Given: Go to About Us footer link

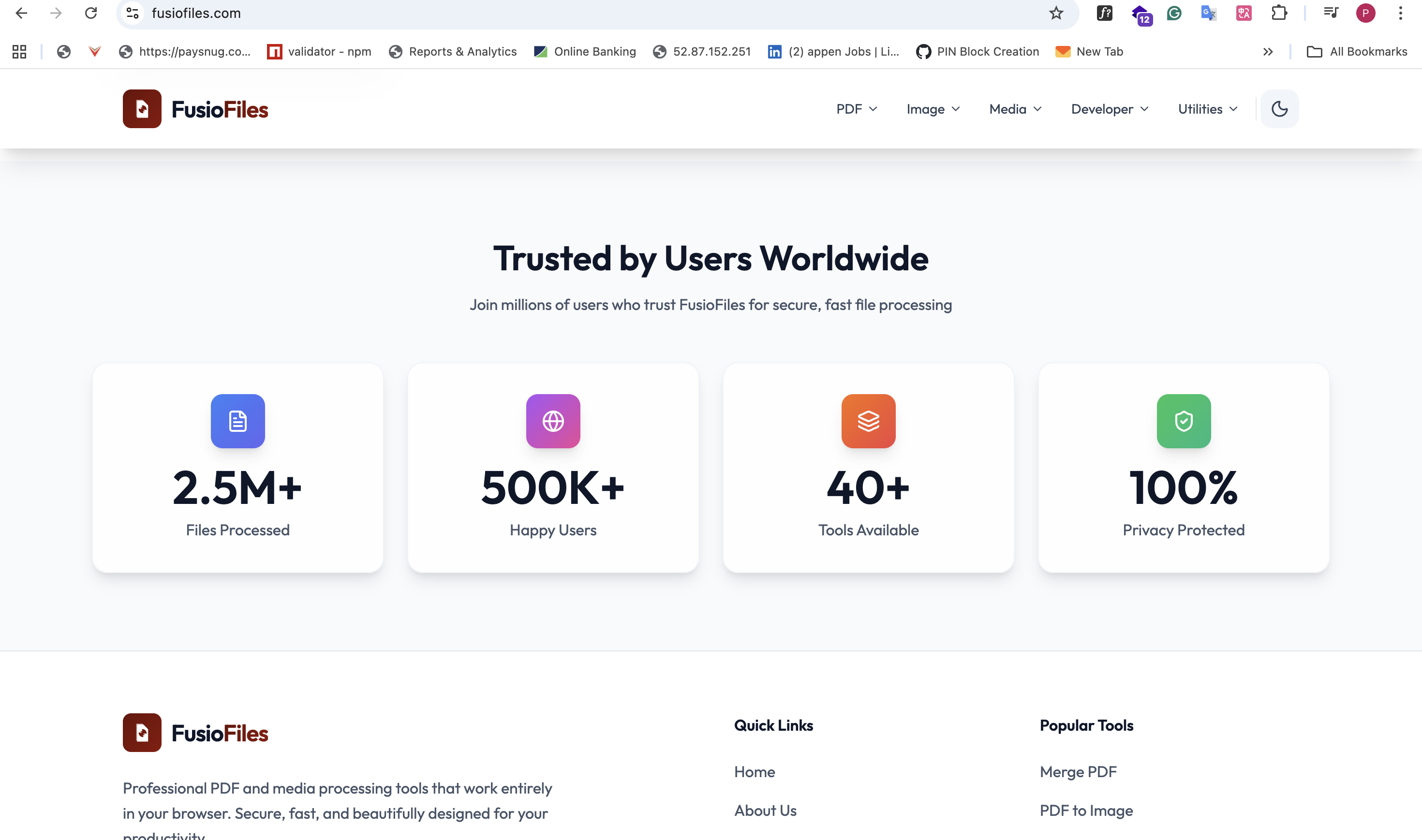Looking at the screenshot, I should pyautogui.click(x=765, y=810).
